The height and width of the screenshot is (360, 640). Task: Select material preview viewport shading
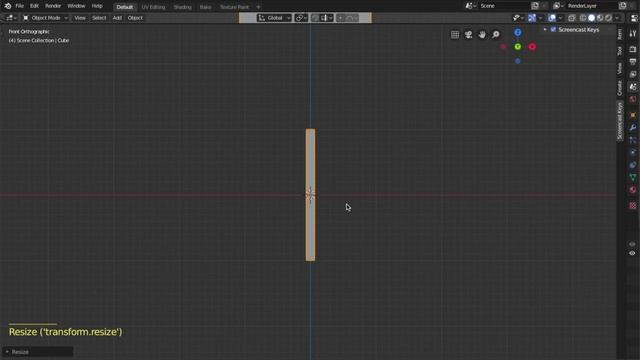[x=600, y=18]
